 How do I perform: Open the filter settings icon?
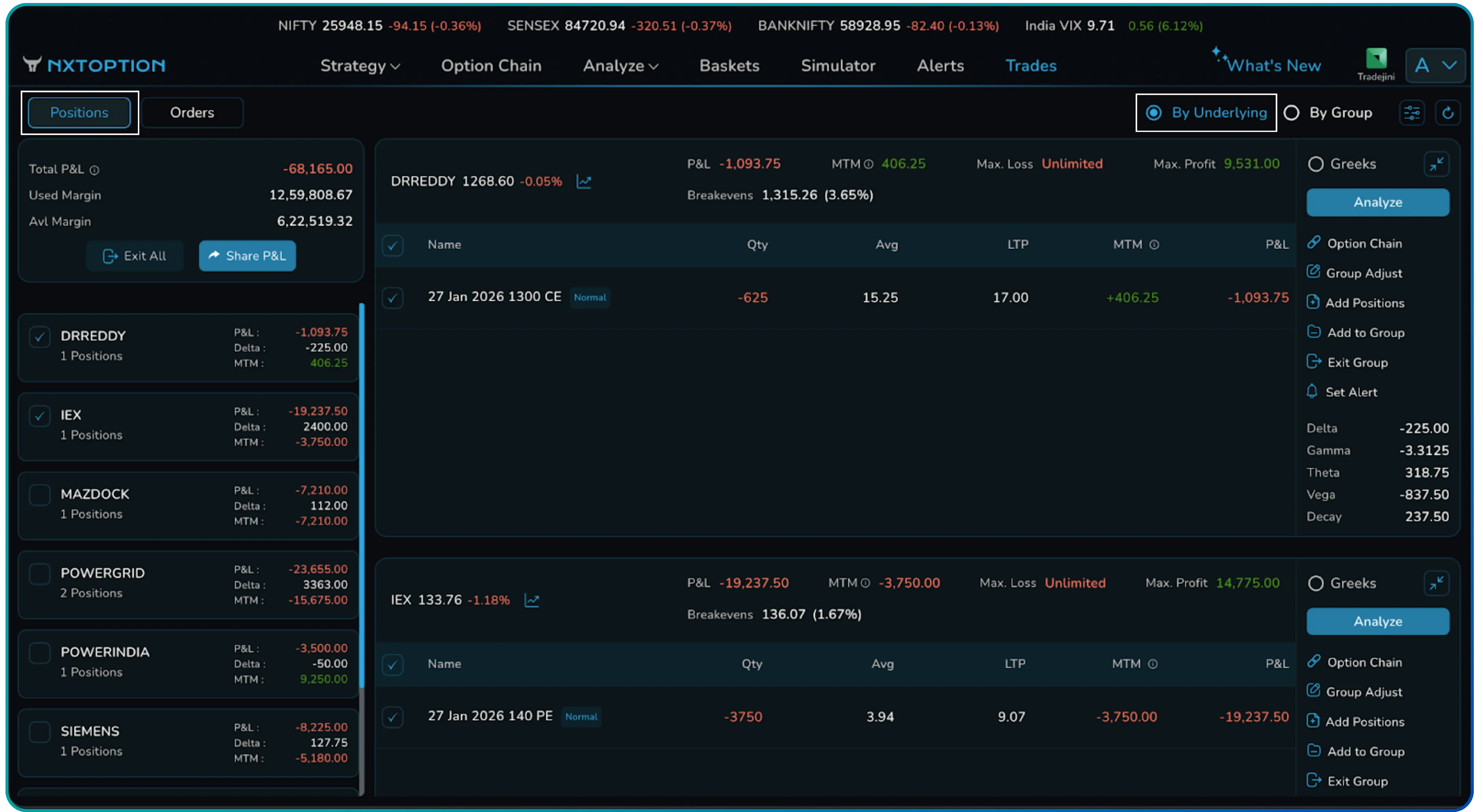pos(1412,112)
